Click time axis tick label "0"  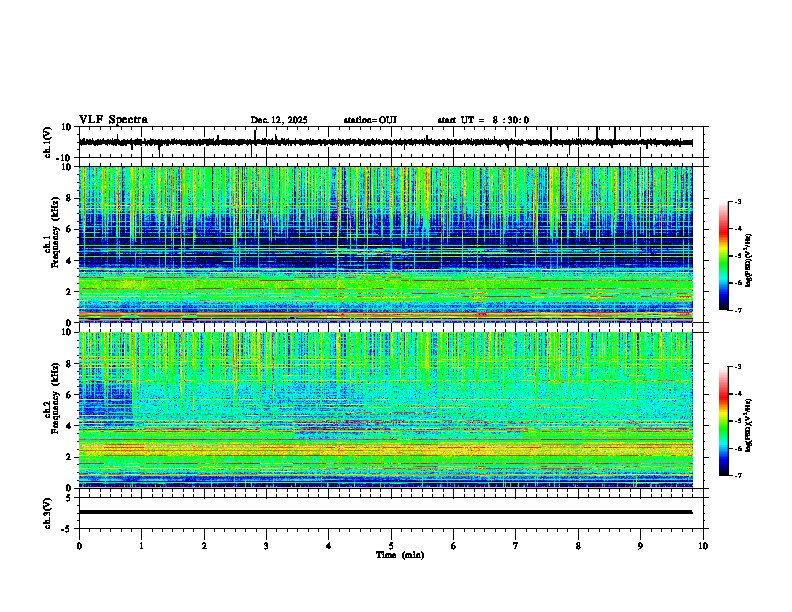coord(79,546)
